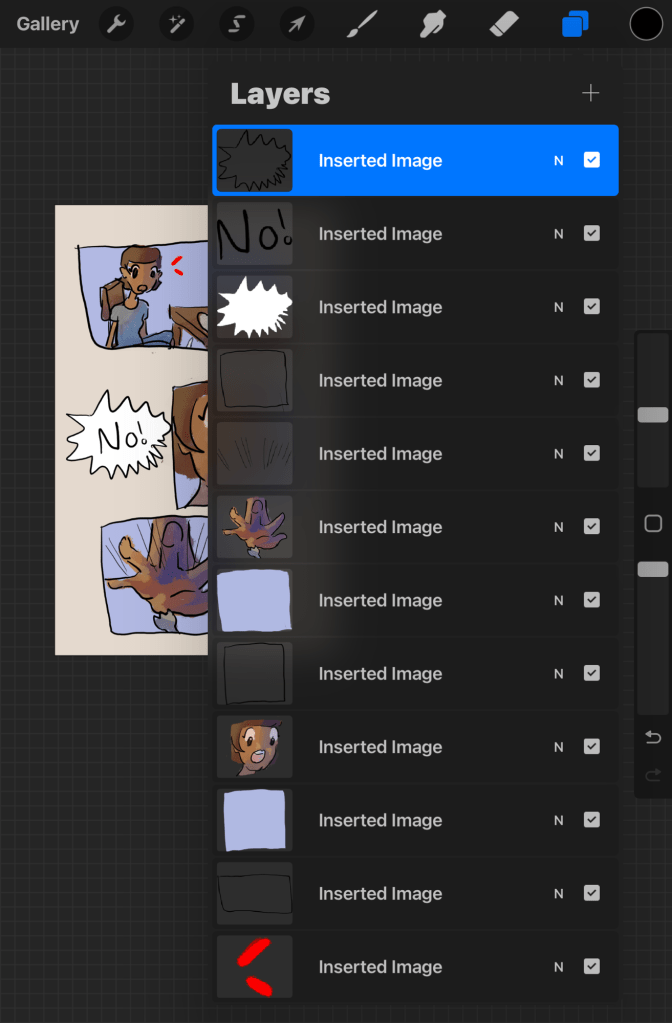The image size is (672, 1023).
Task: Return to the Gallery
Action: point(47,24)
